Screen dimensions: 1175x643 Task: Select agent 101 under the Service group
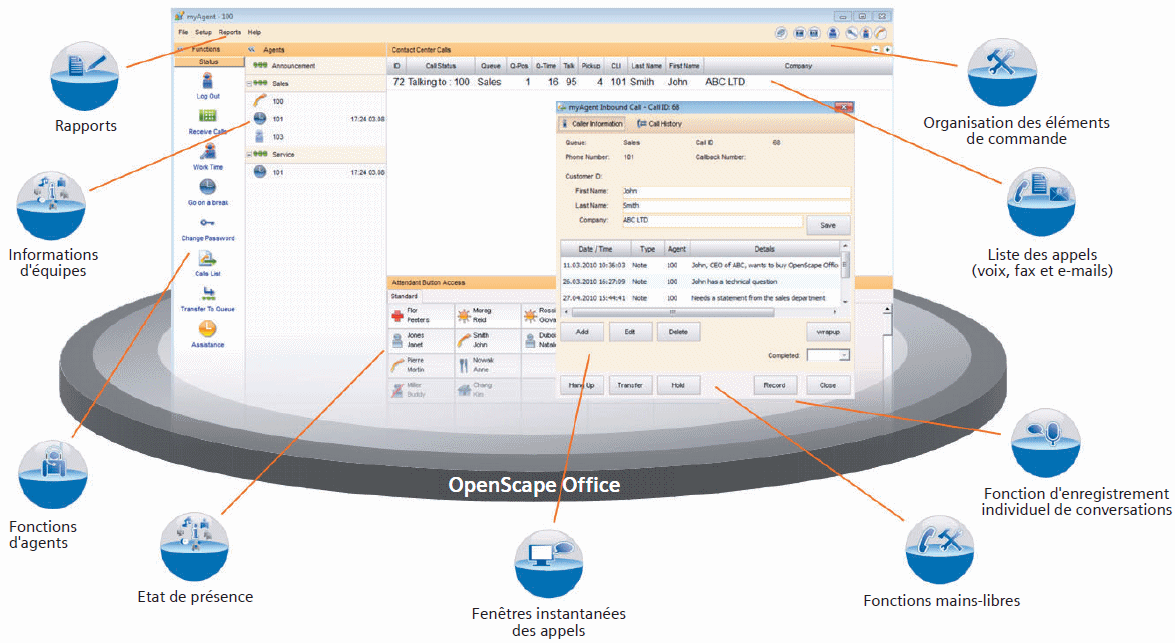316,172
